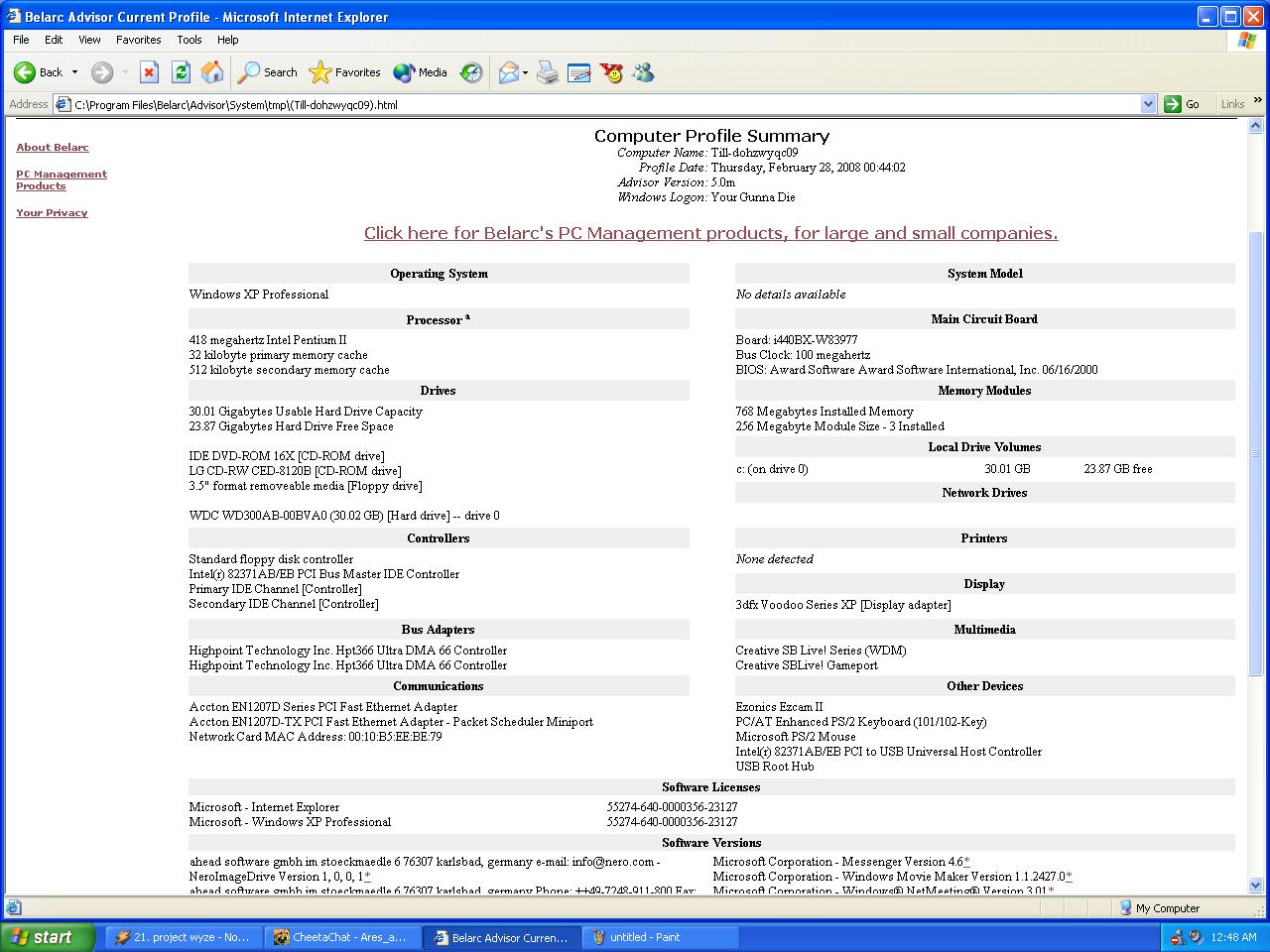Click the vertical scrollbar up arrow
Image resolution: width=1270 pixels, height=952 pixels.
click(1256, 126)
